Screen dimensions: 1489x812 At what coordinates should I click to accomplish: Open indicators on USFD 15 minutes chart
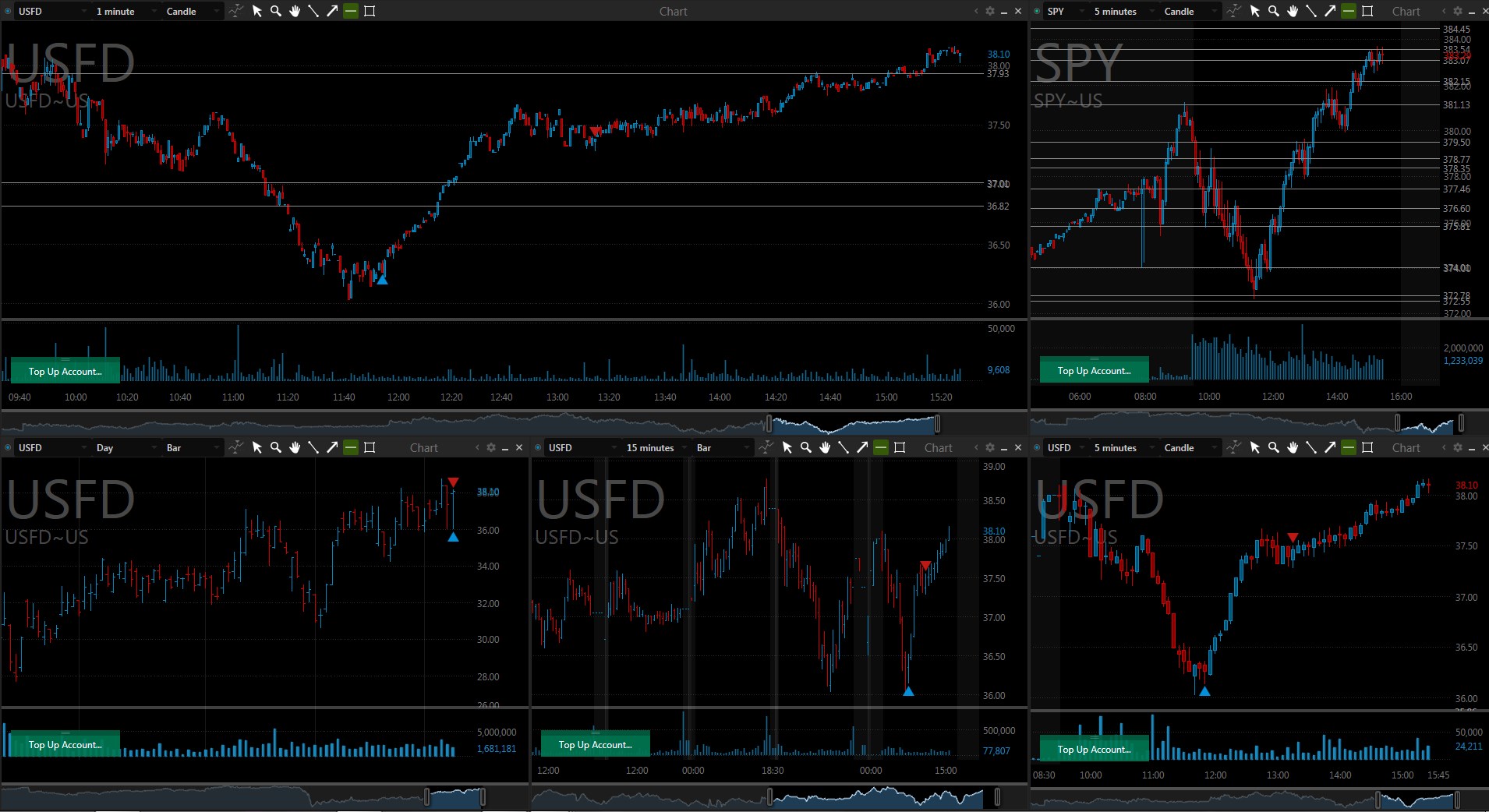point(766,447)
